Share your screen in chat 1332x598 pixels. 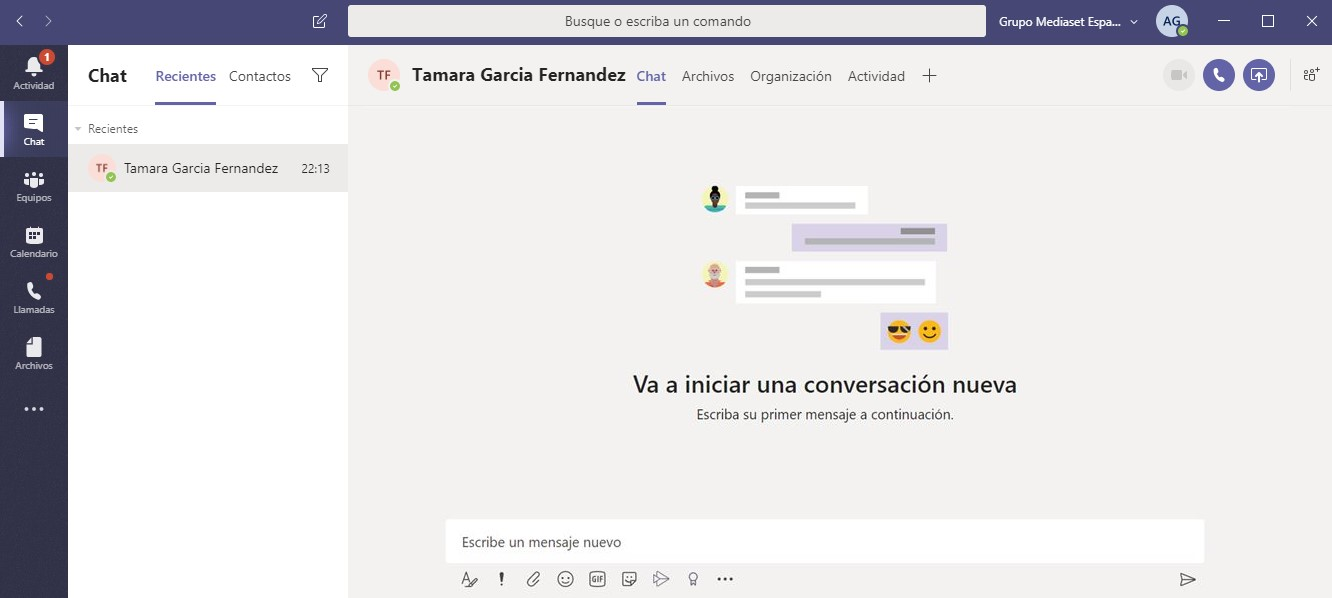pyautogui.click(x=1258, y=76)
